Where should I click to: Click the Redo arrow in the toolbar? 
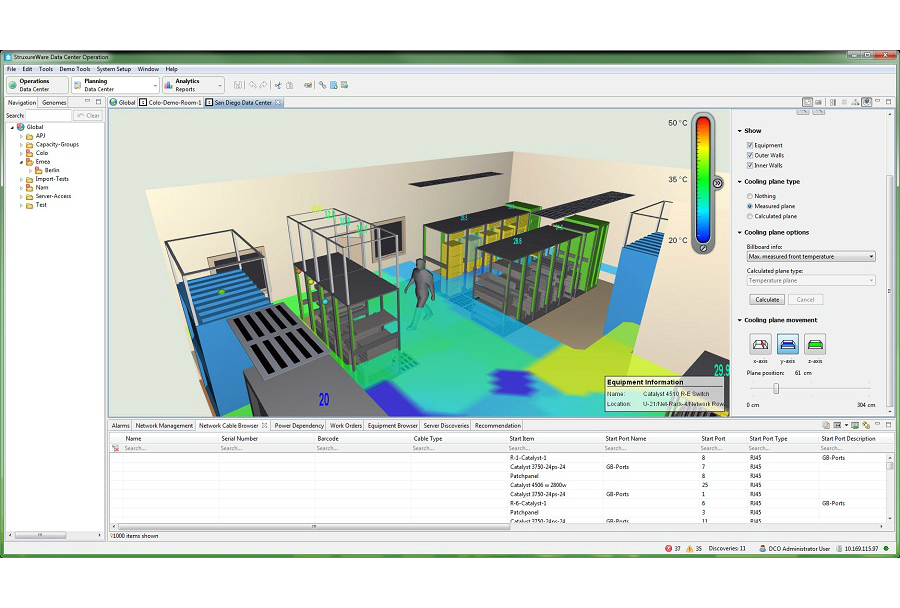pos(263,85)
